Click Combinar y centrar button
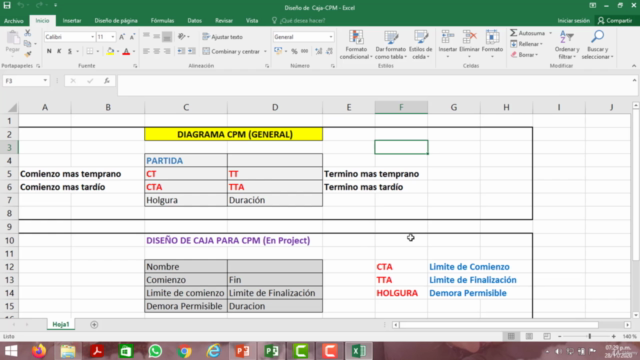 tap(231, 51)
